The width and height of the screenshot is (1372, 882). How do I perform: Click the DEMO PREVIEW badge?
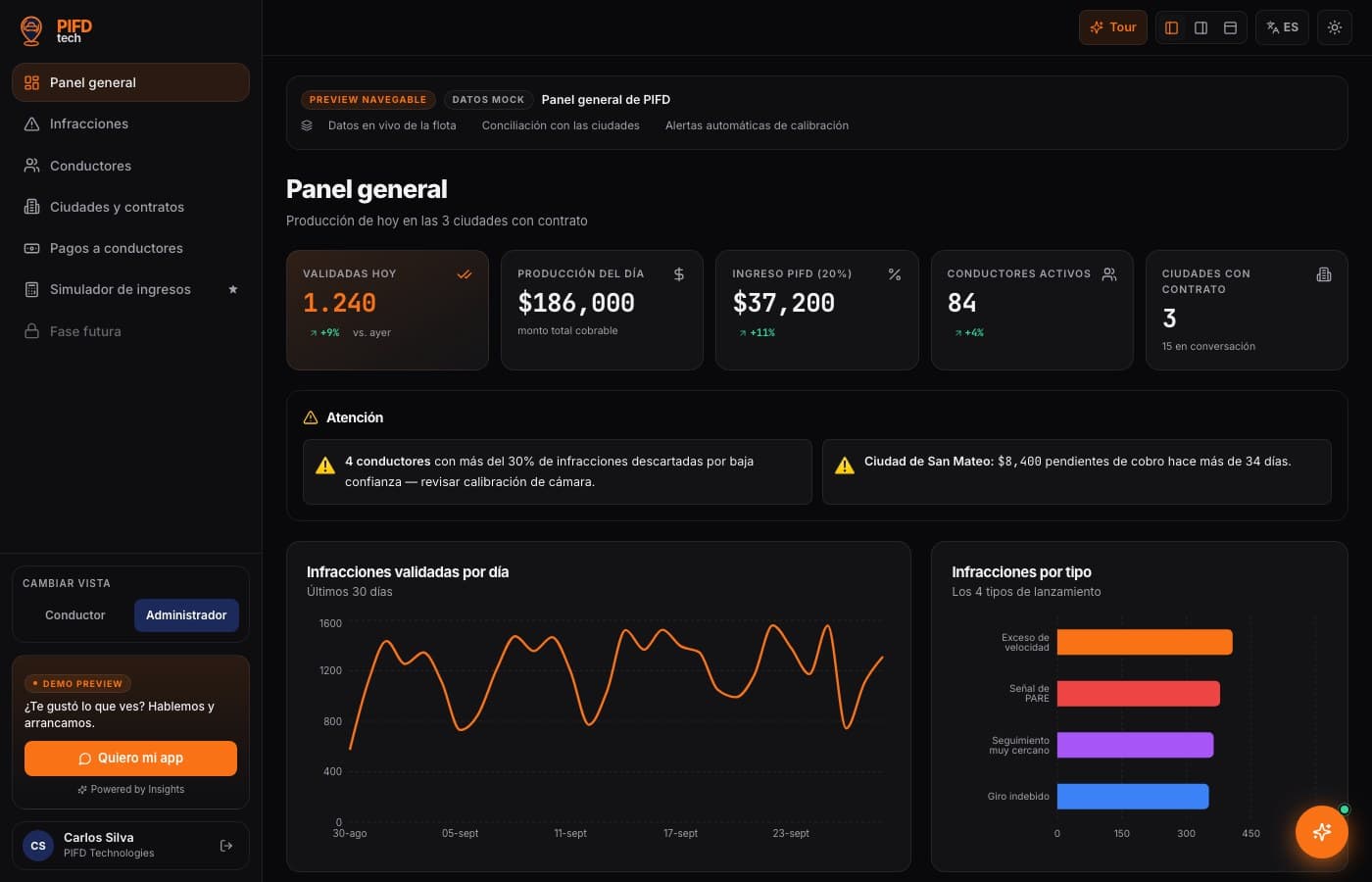click(77, 683)
